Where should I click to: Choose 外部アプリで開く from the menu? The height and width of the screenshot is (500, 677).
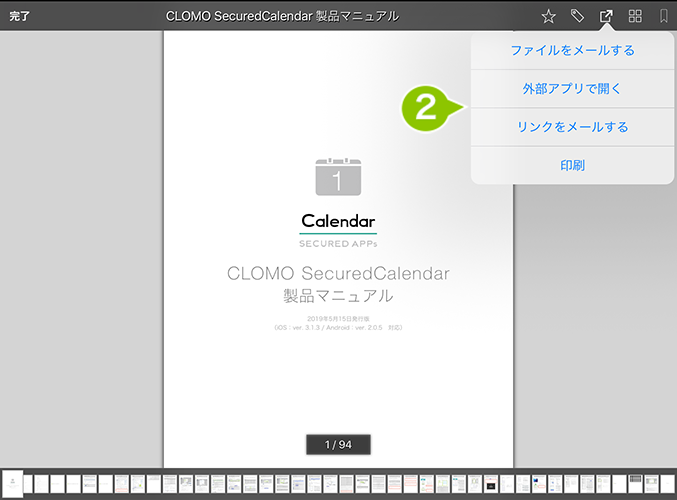tap(573, 89)
